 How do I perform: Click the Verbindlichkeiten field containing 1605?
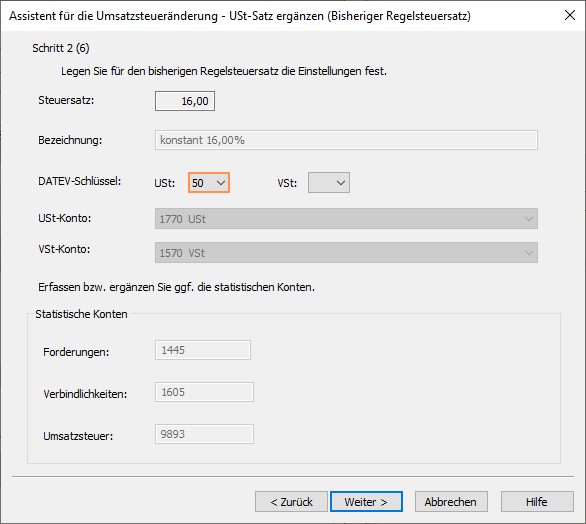pos(204,392)
